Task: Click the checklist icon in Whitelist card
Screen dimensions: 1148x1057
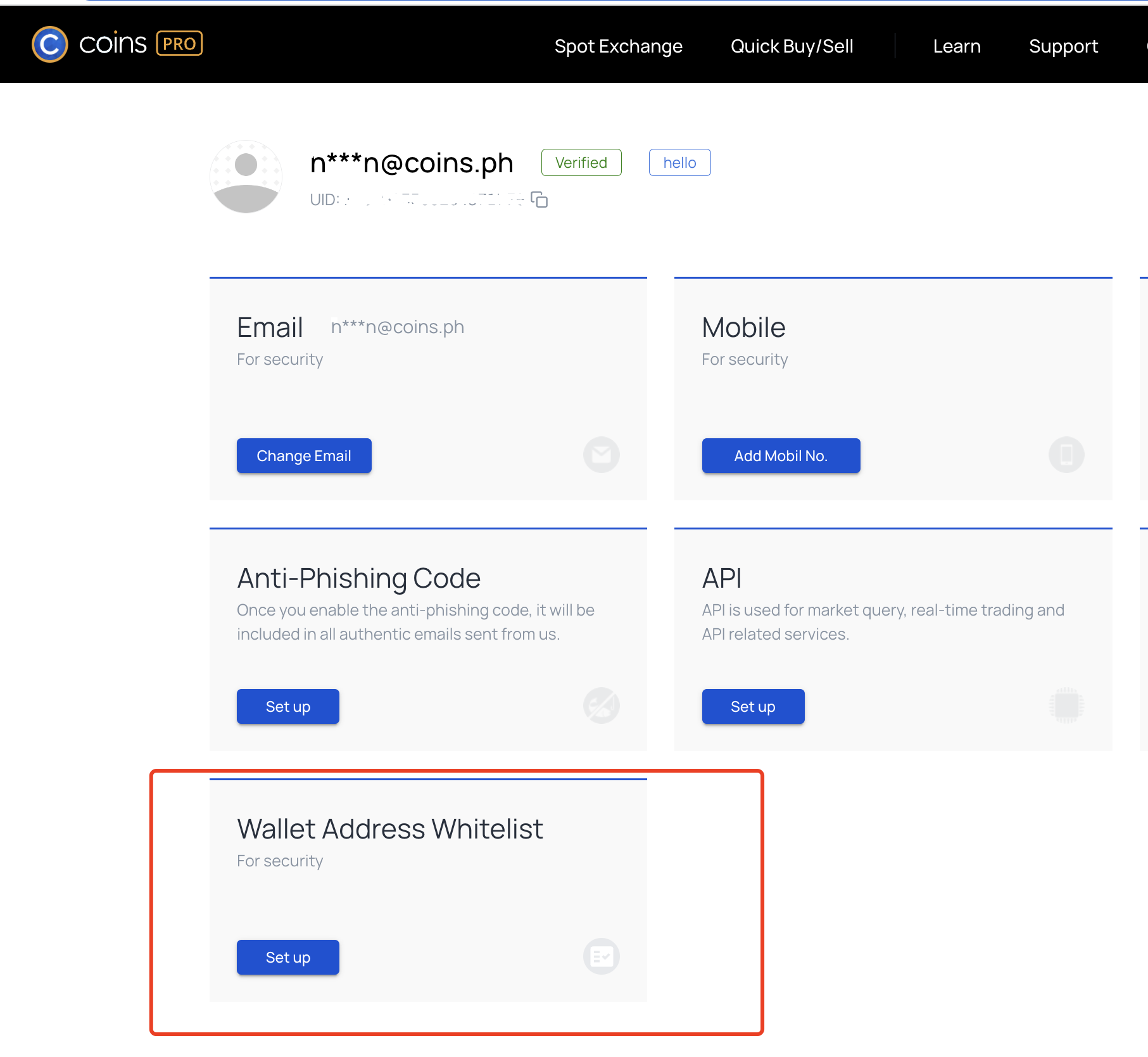Action: point(601,956)
